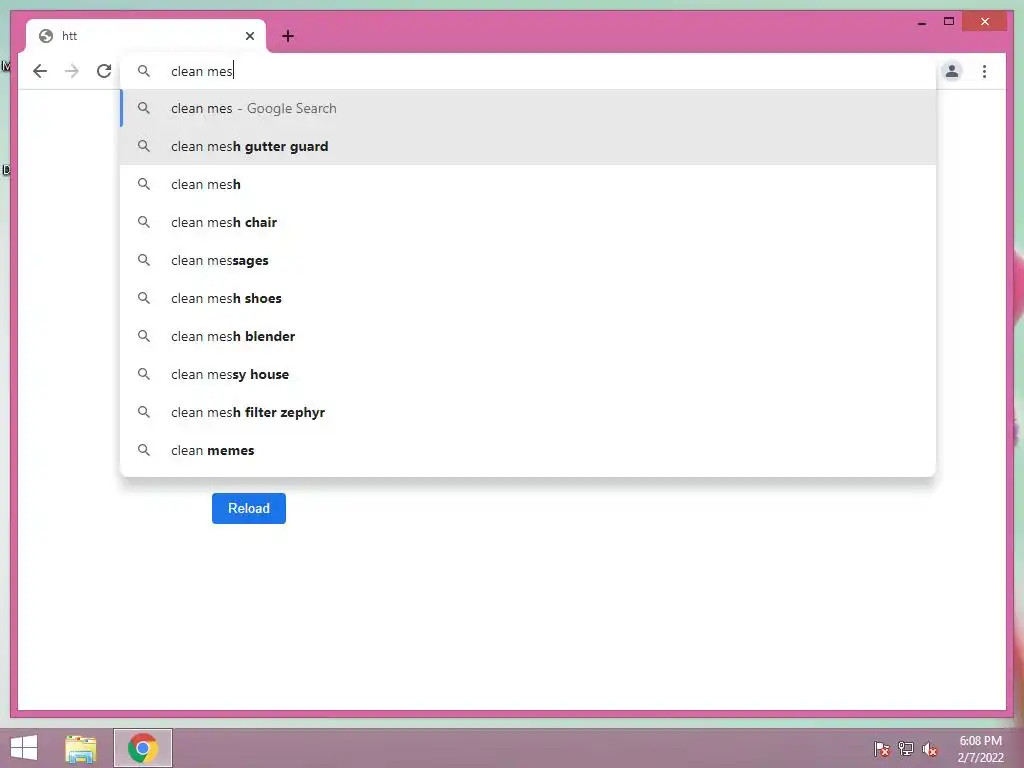Go back to the previous page
Viewport: 1024px width, 768px height.
pyautogui.click(x=40, y=71)
